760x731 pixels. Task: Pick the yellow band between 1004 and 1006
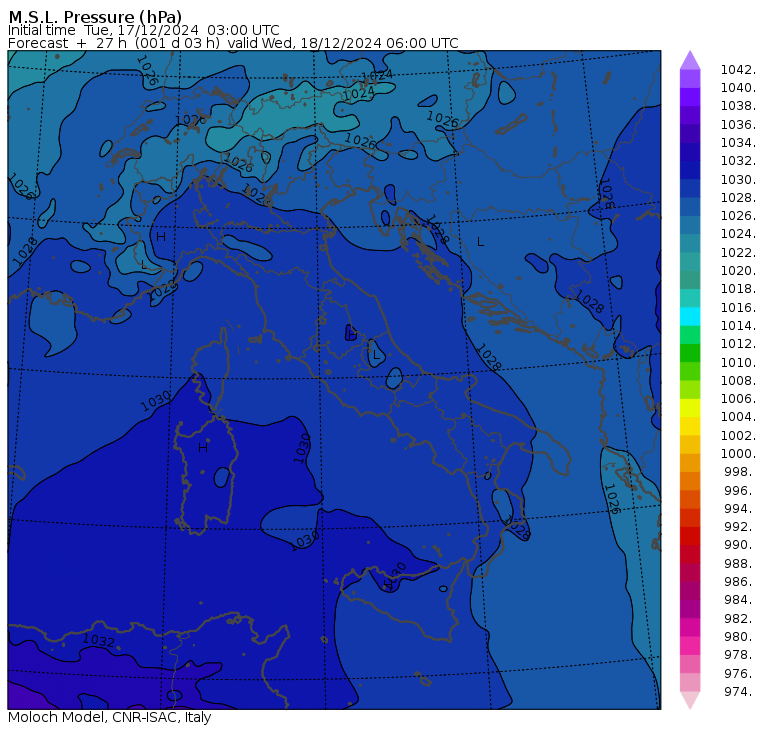pyautogui.click(x=690, y=408)
